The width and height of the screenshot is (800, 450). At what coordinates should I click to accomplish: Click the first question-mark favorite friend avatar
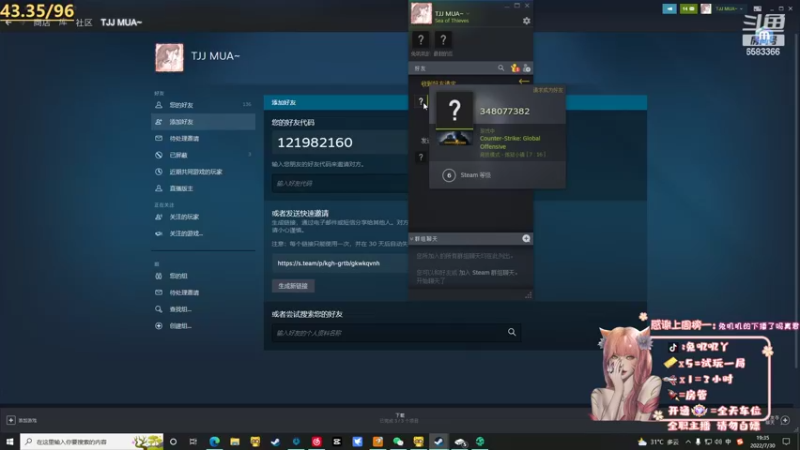point(420,40)
